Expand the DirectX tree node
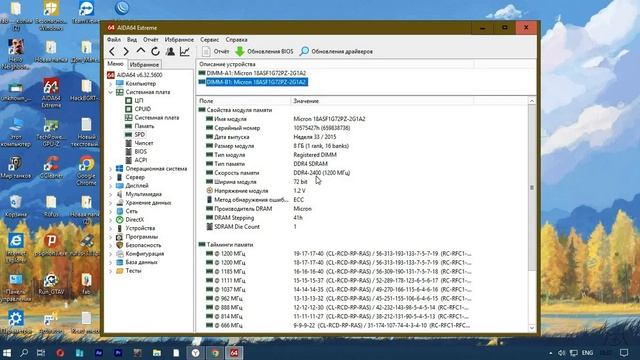Image resolution: width=640 pixels, height=360 pixels. point(110,220)
